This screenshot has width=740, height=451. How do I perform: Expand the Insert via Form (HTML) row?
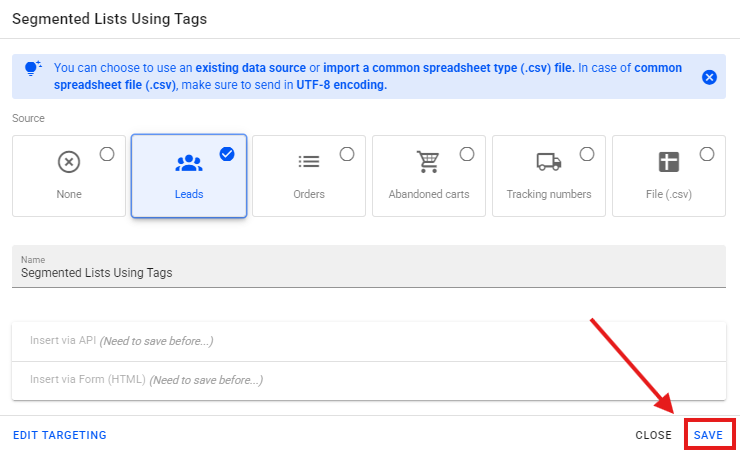click(368, 380)
